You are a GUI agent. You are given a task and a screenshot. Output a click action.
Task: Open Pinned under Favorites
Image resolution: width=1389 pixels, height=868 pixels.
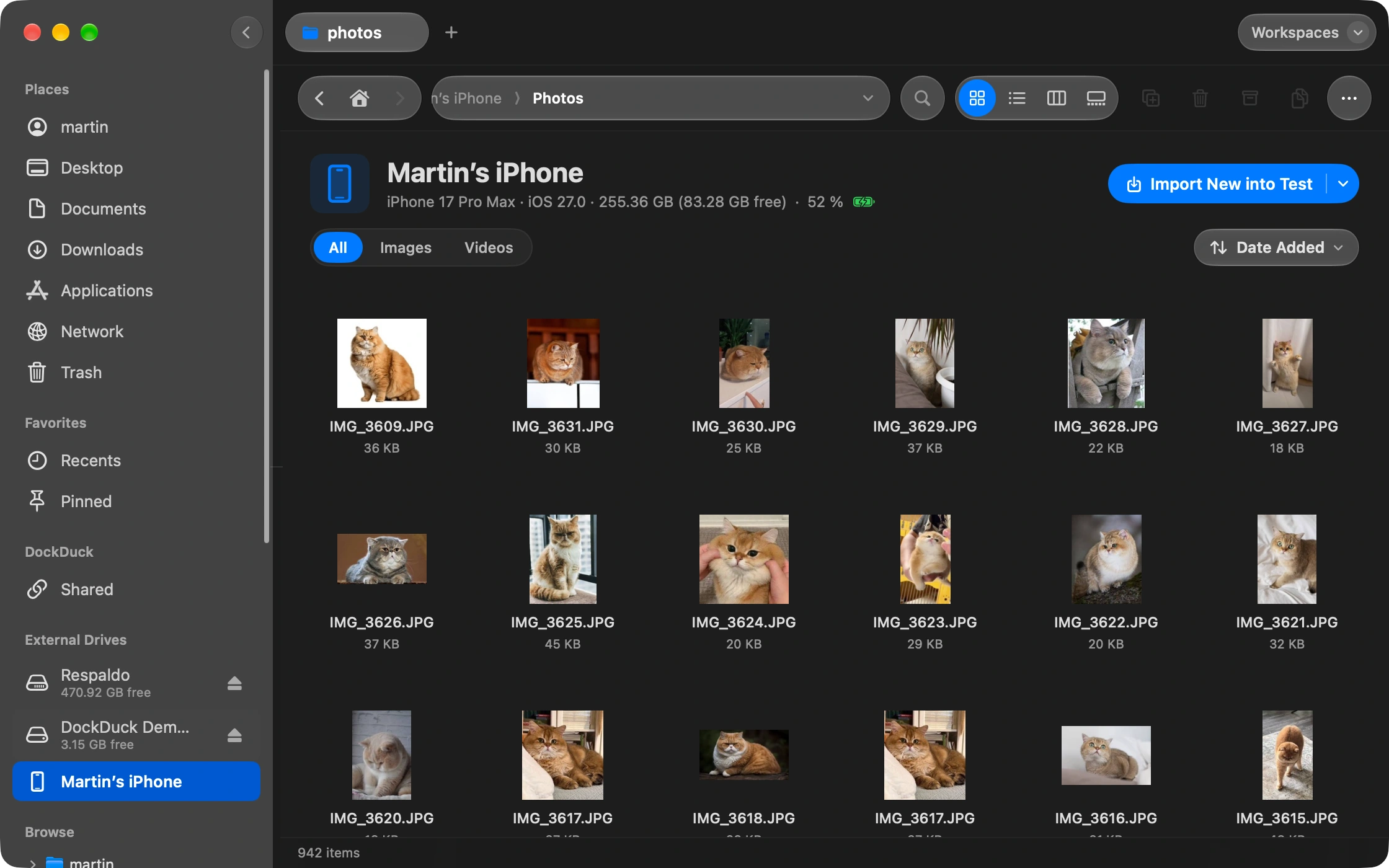tap(136, 502)
